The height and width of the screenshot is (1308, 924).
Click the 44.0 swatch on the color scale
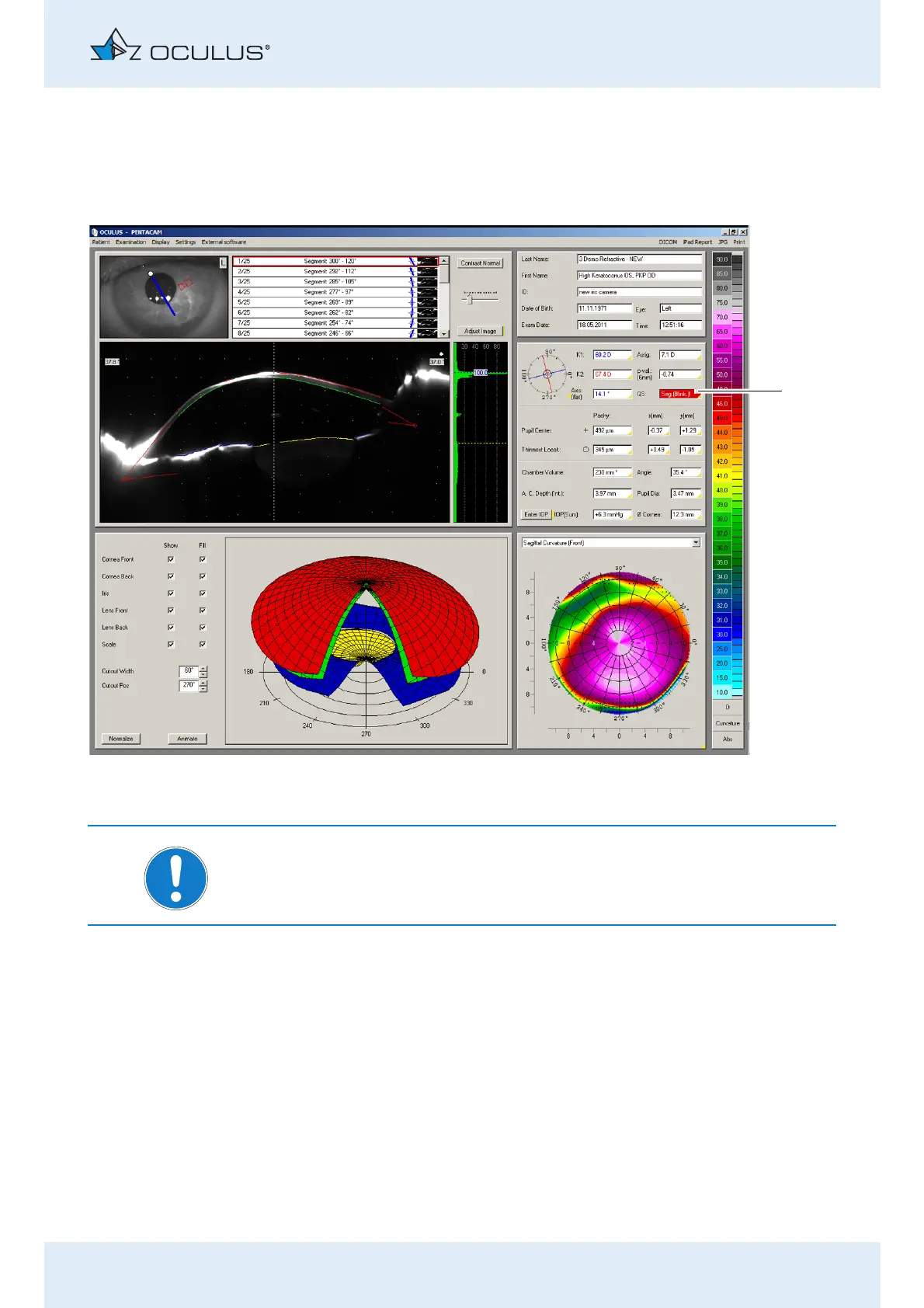pyautogui.click(x=722, y=433)
